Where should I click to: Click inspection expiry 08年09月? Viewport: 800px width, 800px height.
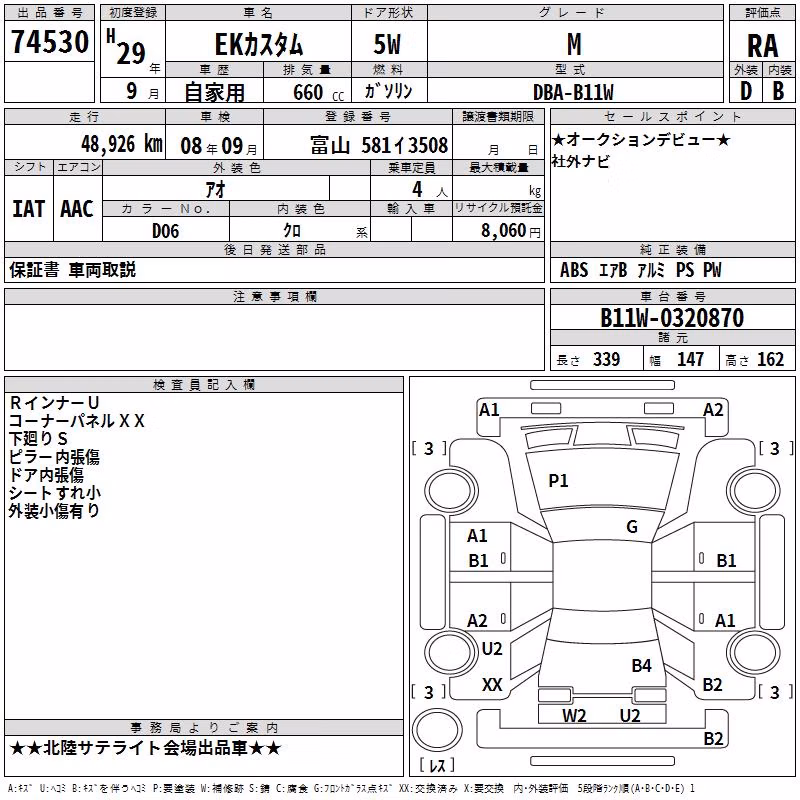(219, 146)
